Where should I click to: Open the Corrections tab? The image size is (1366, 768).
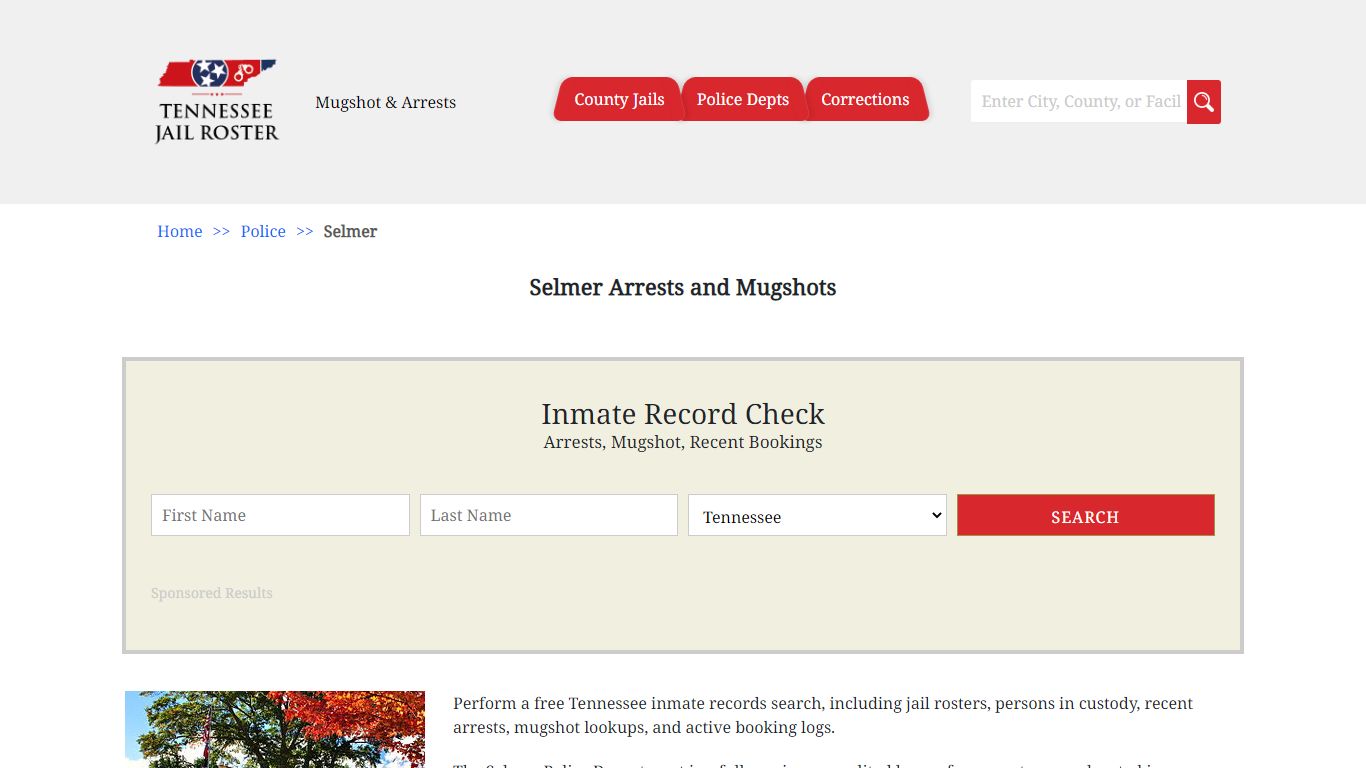pyautogui.click(x=866, y=99)
